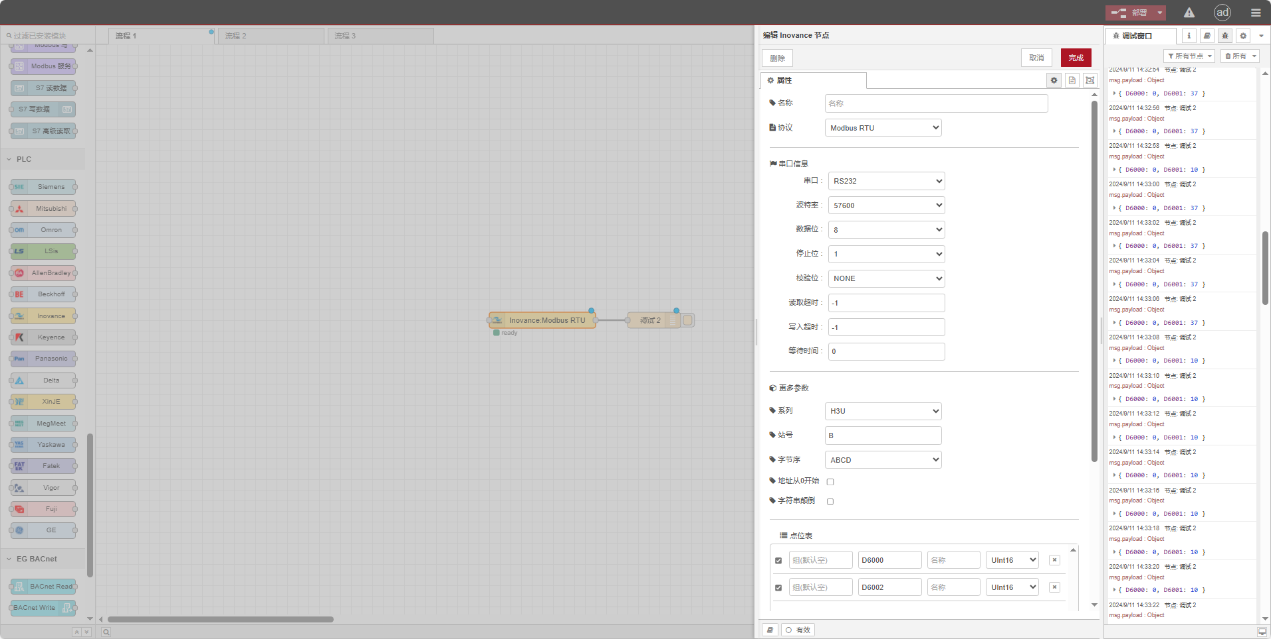This screenshot has height=639, width=1271.
Task: Click the warning triangle icon in header
Action: [x=1189, y=13]
